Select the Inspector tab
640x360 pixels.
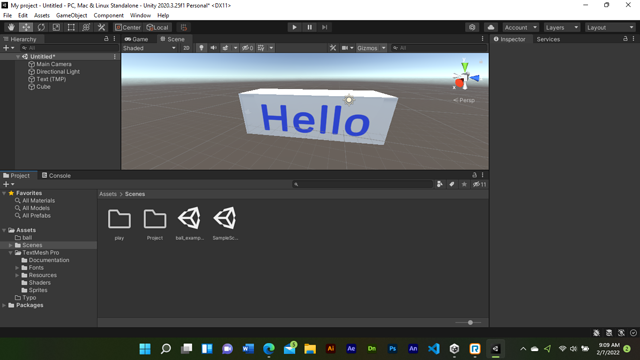[x=509, y=39]
